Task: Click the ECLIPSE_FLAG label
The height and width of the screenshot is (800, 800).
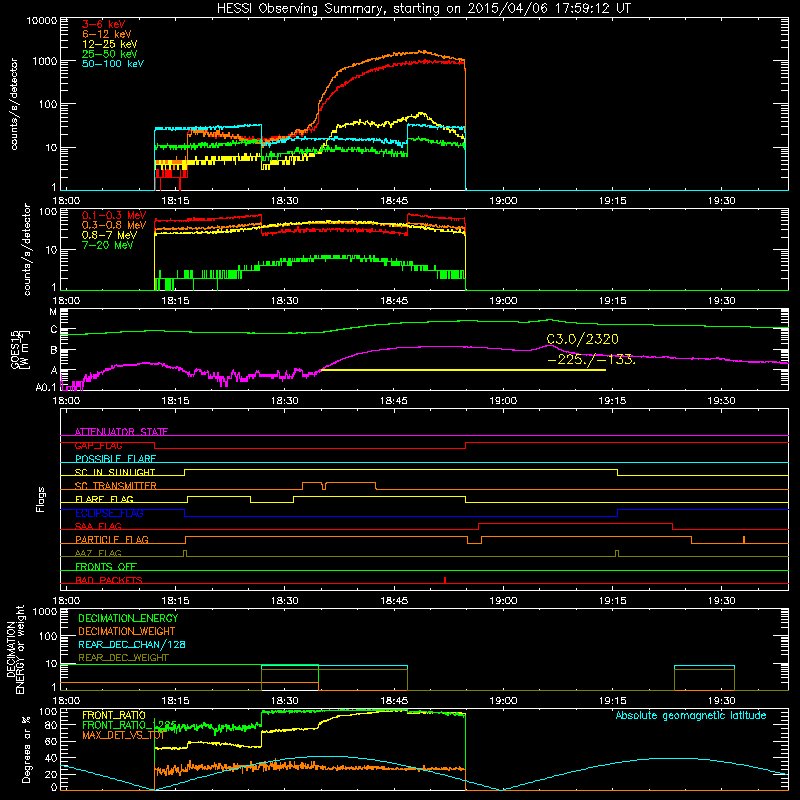Action: tap(109, 513)
